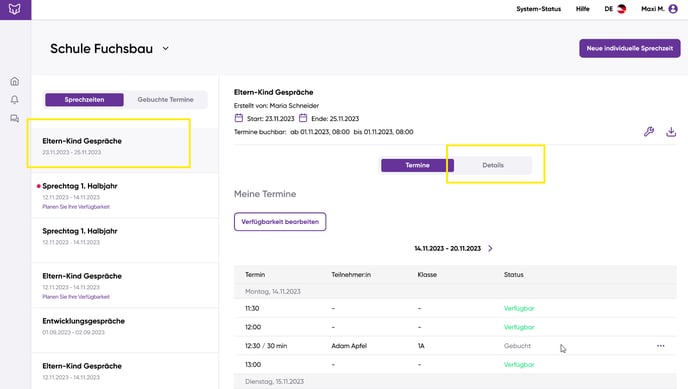Click Verfügbar status in 12:00 row
688x389 pixels.
coord(519,327)
